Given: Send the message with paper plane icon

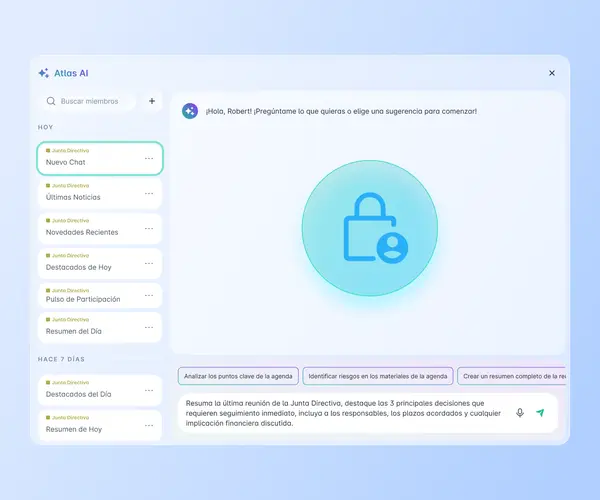Looking at the screenshot, I should 540,413.
